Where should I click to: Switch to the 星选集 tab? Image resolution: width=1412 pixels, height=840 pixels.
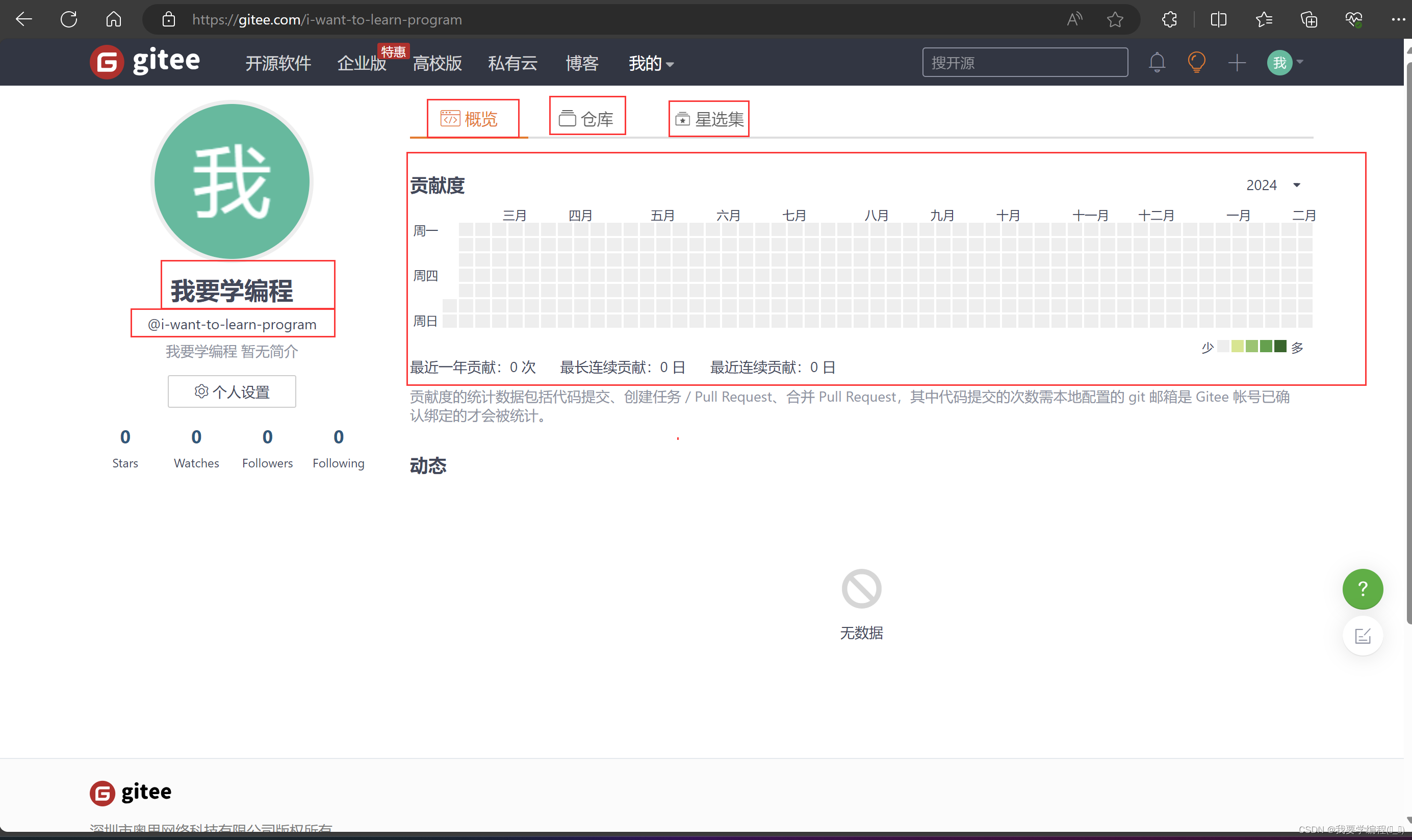(709, 119)
